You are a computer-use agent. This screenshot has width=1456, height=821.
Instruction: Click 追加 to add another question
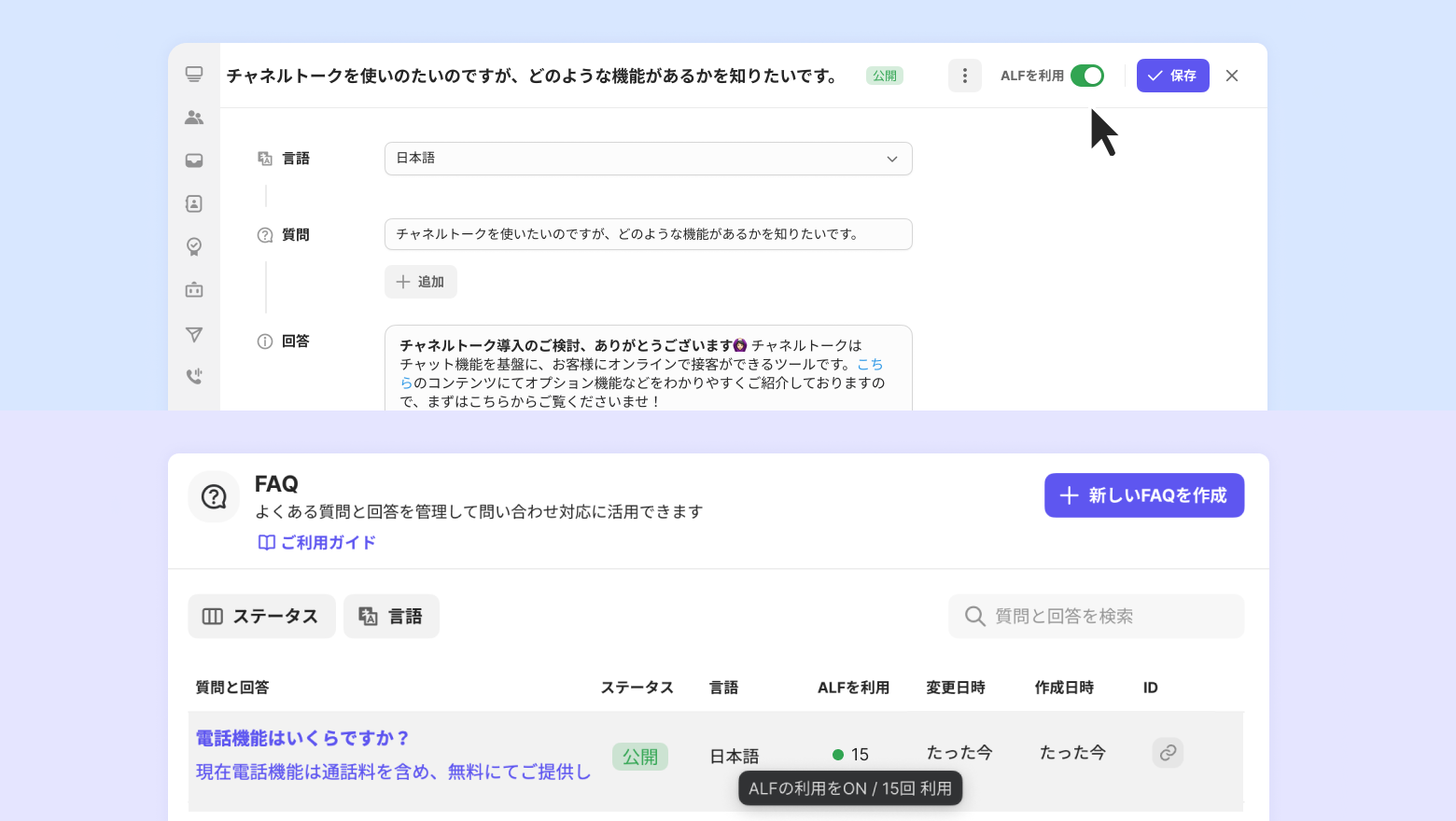click(420, 282)
